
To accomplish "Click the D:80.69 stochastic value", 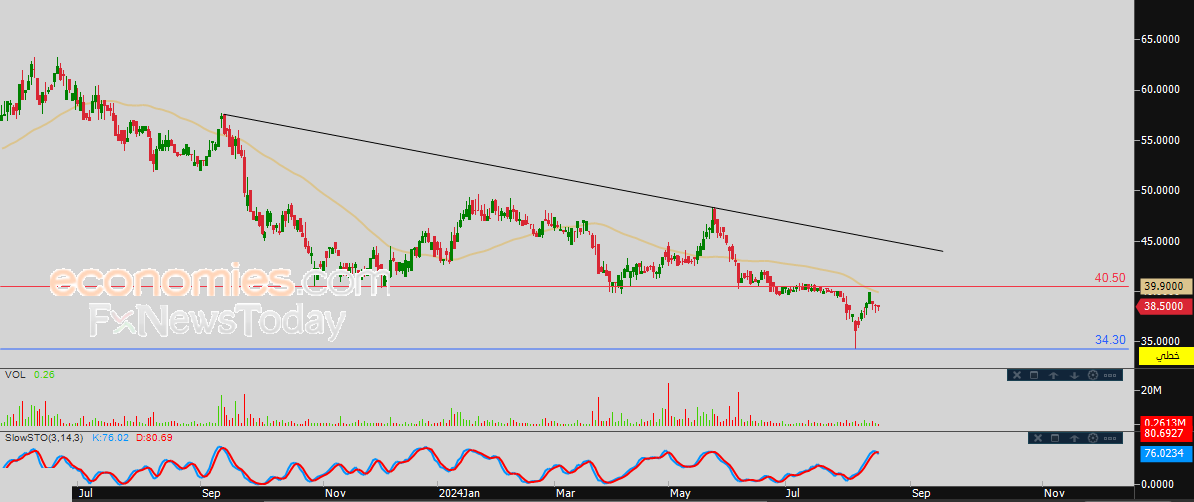I will 155,438.
